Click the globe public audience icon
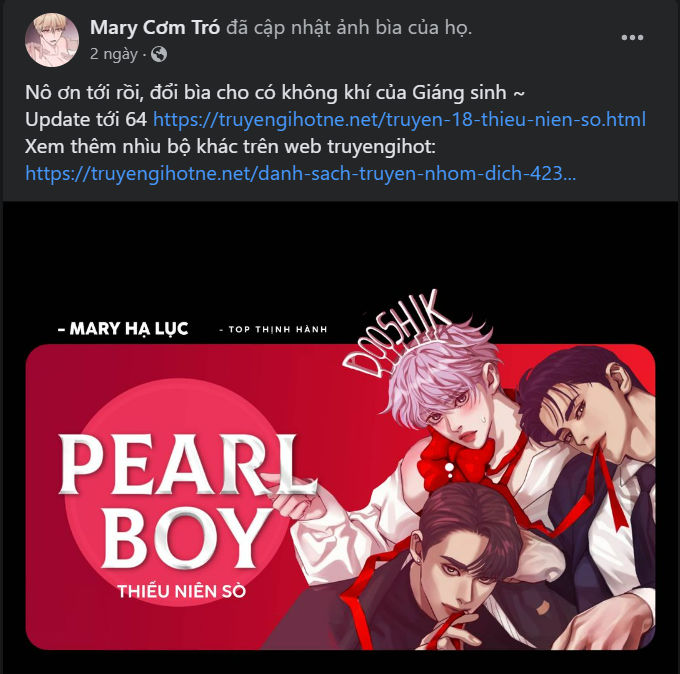680x674 pixels. (159, 54)
